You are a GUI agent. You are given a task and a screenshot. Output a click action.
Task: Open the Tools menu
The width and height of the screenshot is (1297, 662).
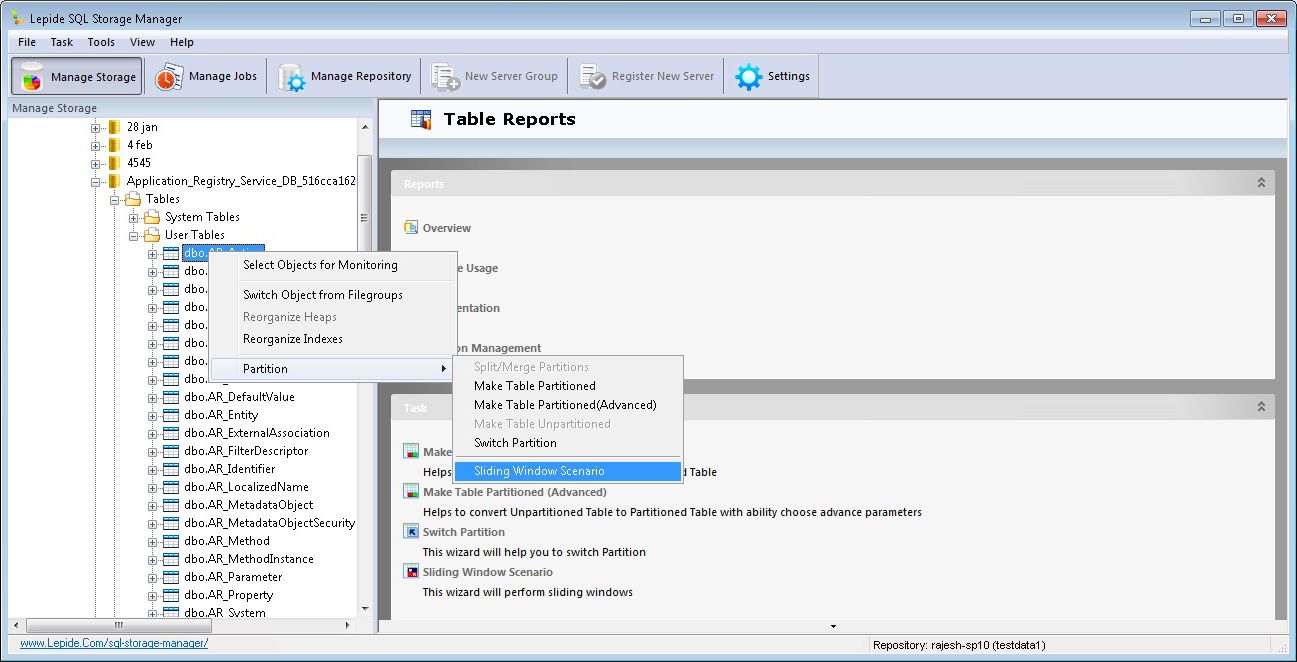(100, 42)
